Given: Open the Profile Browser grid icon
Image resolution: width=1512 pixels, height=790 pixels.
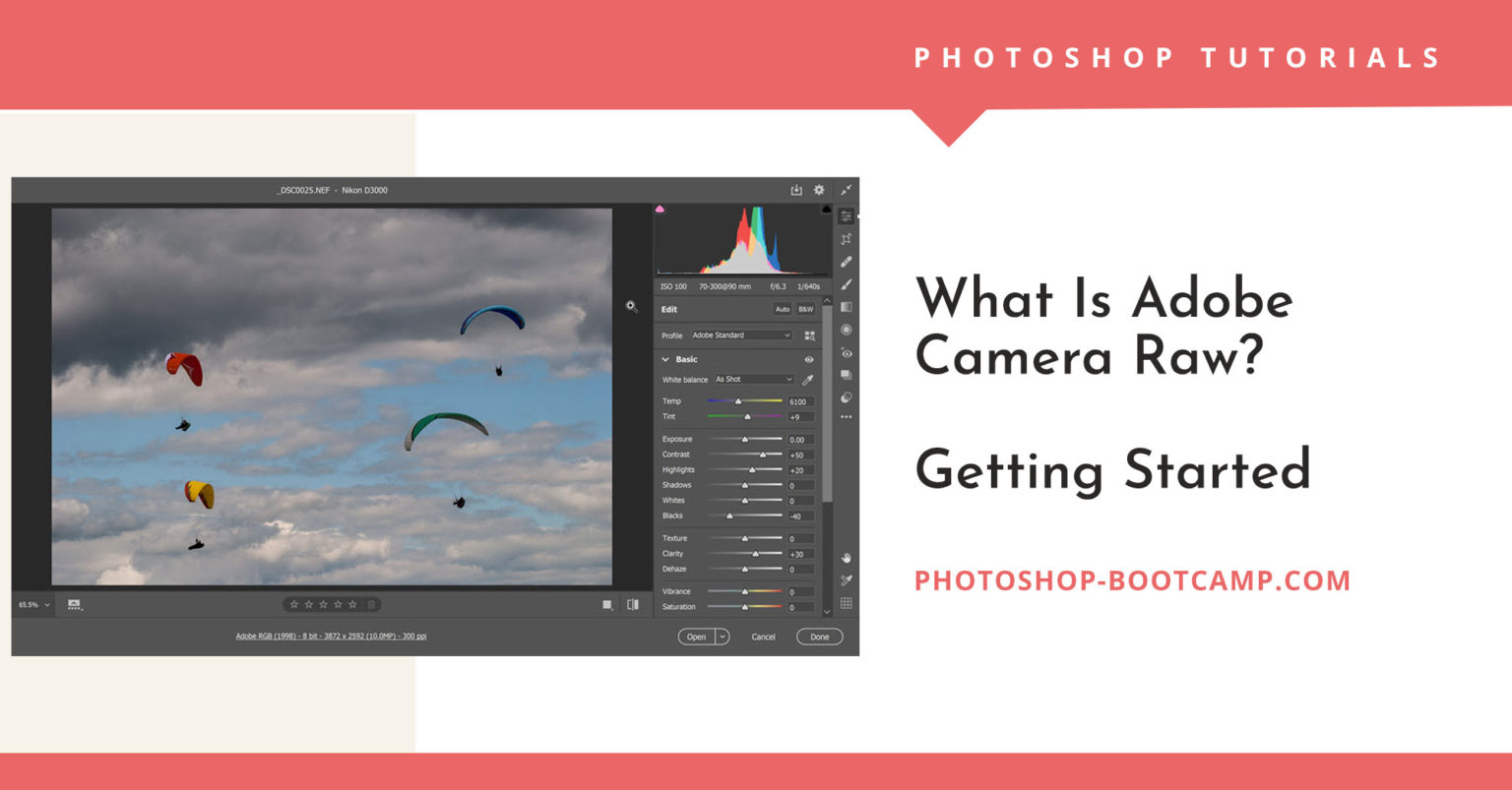Looking at the screenshot, I should 811,336.
